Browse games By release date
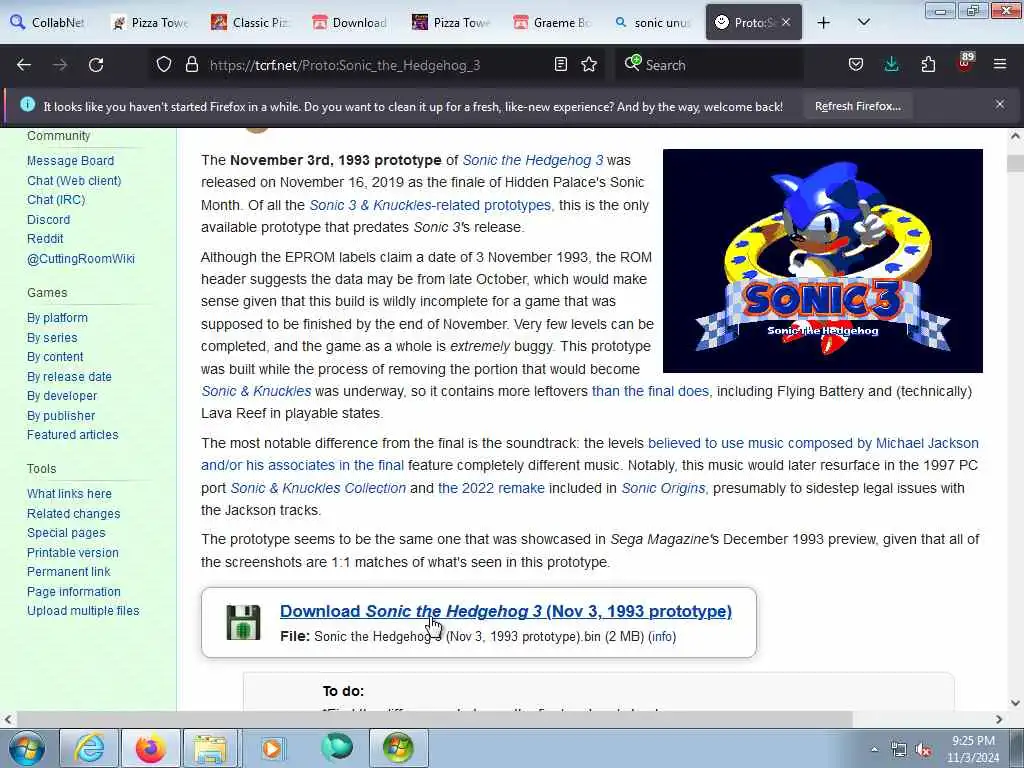This screenshot has height=768, width=1024. pyautogui.click(x=69, y=377)
